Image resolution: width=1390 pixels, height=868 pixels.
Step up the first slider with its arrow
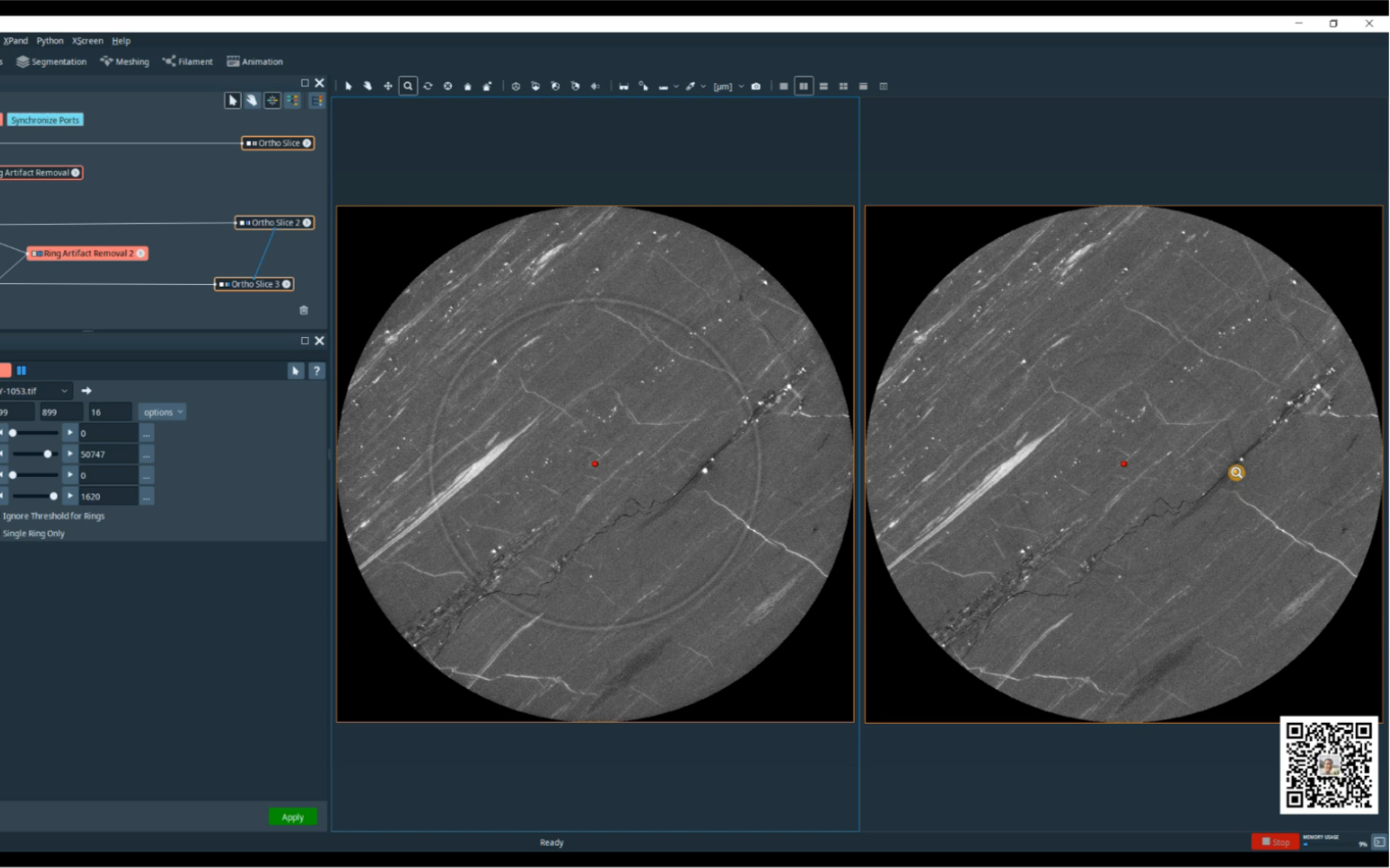(x=70, y=433)
